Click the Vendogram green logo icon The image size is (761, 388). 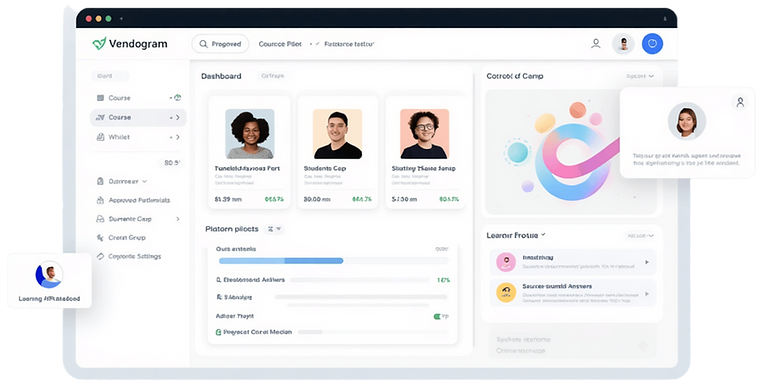pyautogui.click(x=99, y=44)
